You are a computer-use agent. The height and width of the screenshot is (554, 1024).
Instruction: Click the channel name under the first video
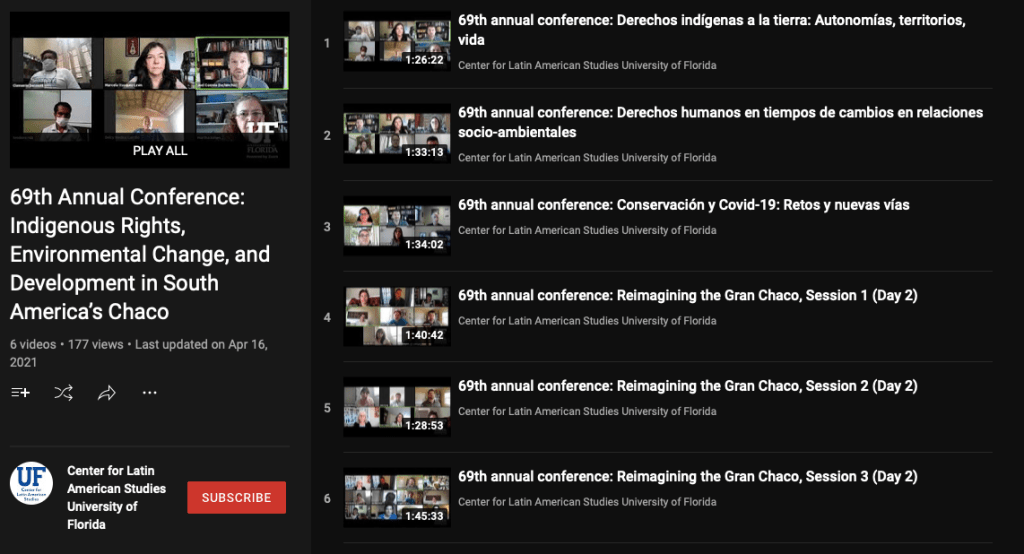(x=587, y=66)
